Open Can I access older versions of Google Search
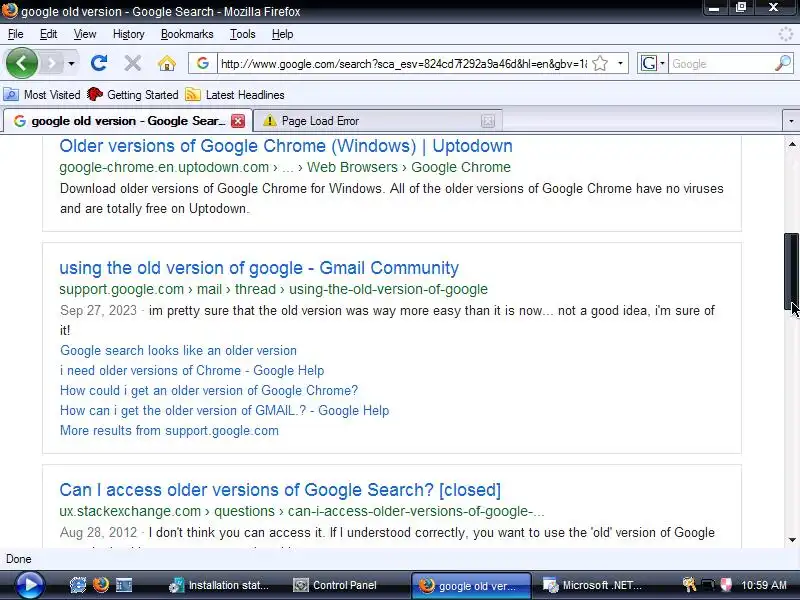Viewport: 800px width, 600px height. [x=280, y=490]
